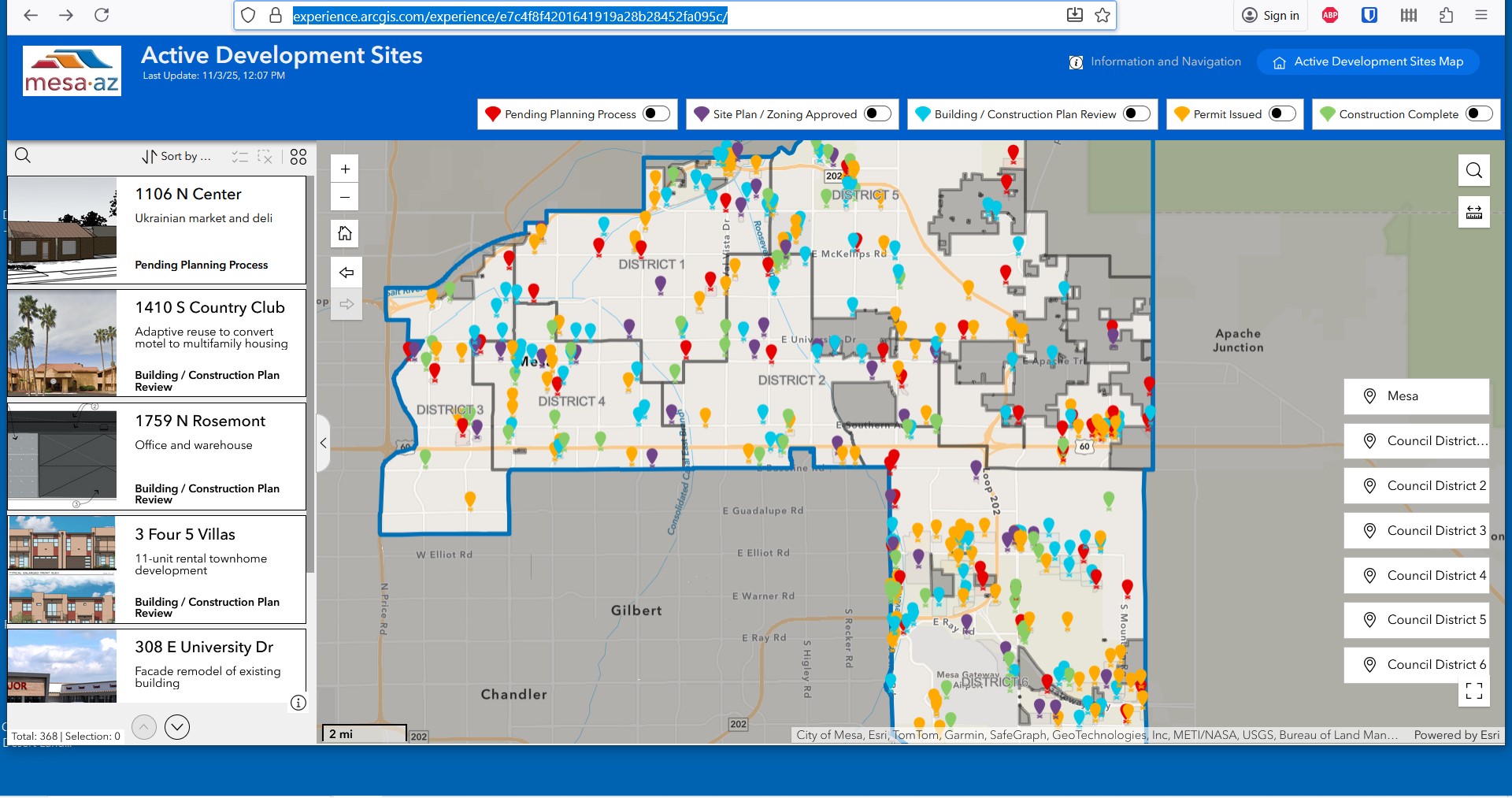Search the development sites list
Screen dimensions: 1512x798
23,156
